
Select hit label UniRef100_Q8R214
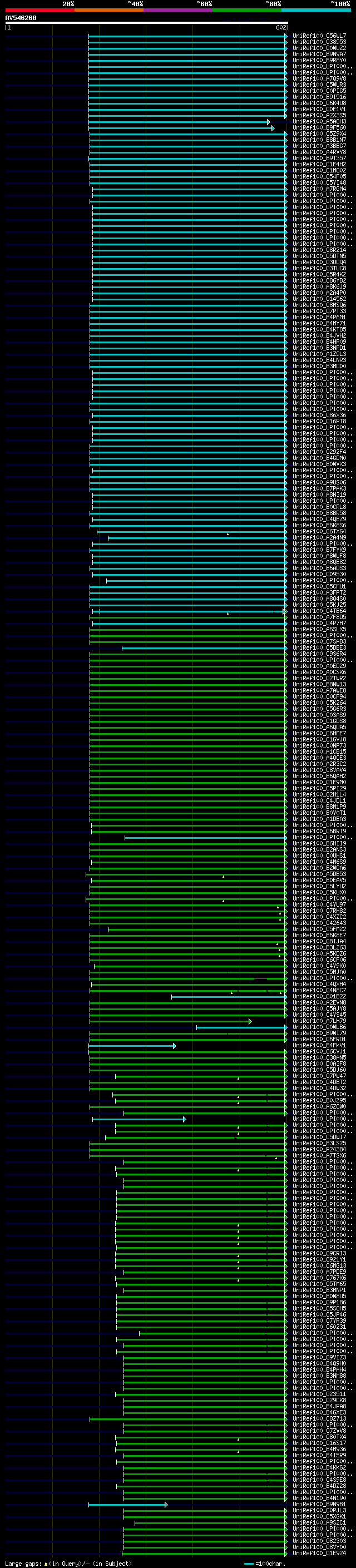tap(319, 250)
